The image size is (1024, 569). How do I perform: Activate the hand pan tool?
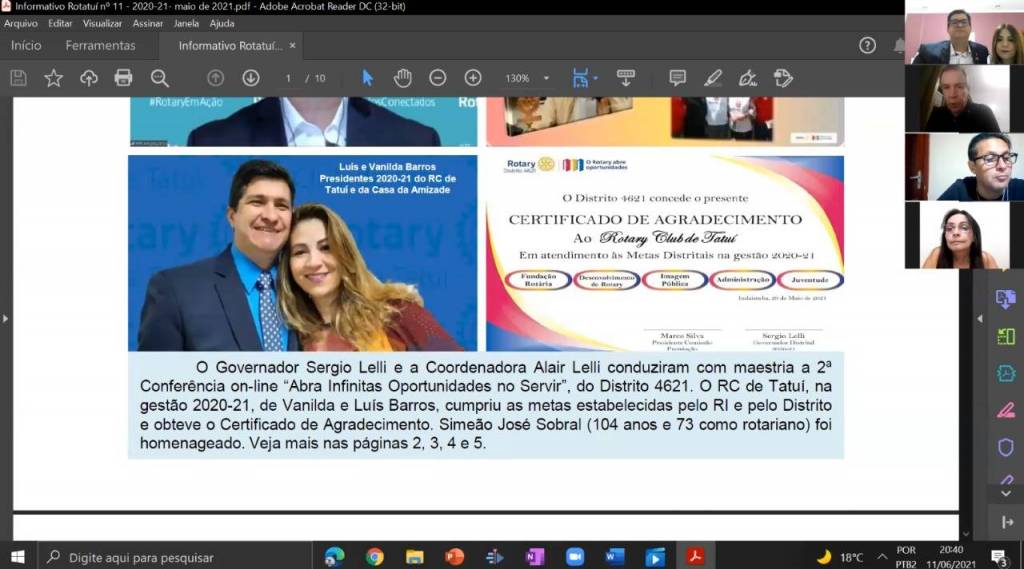coord(402,78)
